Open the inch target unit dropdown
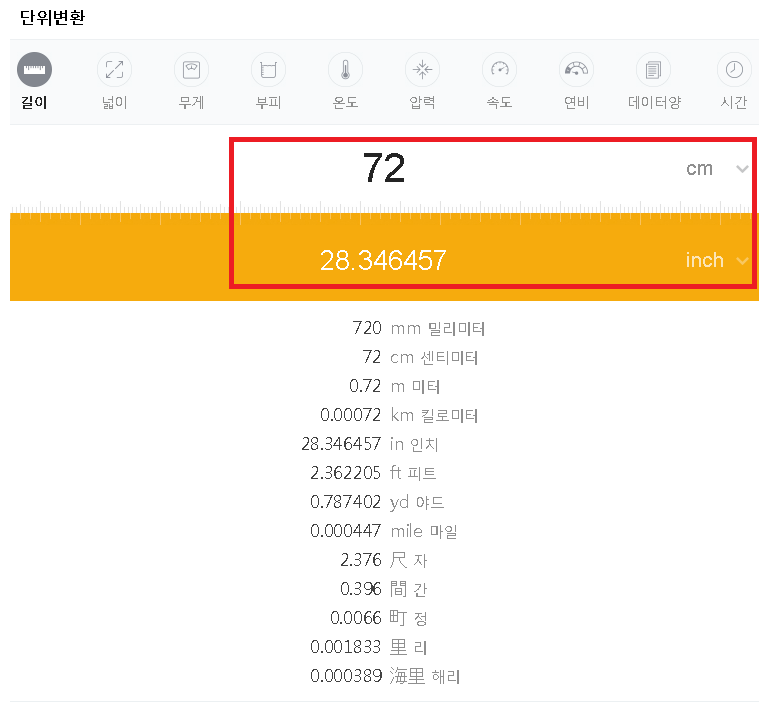Screen dimensions: 759x706 coord(717,260)
